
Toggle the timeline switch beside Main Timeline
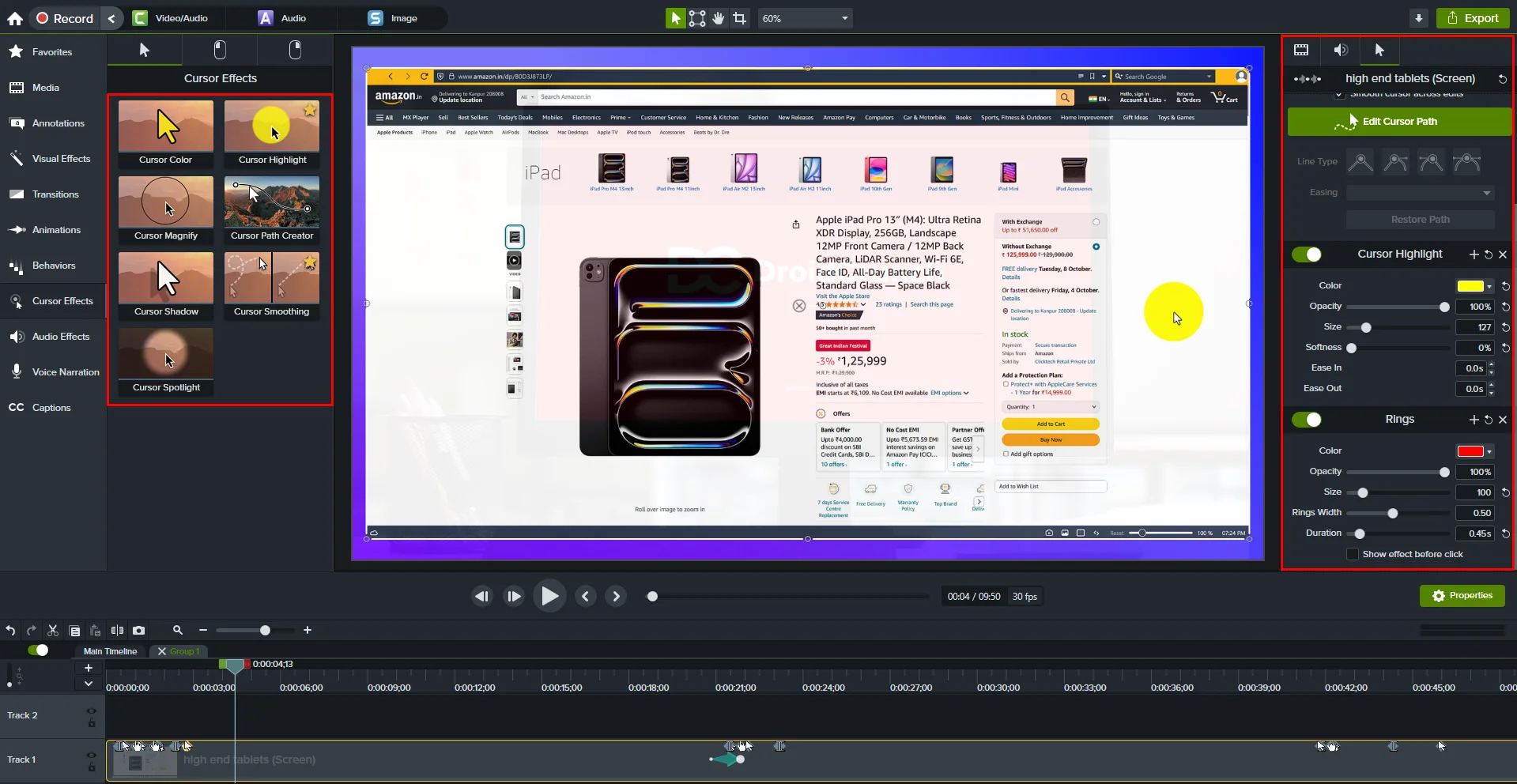(37, 650)
